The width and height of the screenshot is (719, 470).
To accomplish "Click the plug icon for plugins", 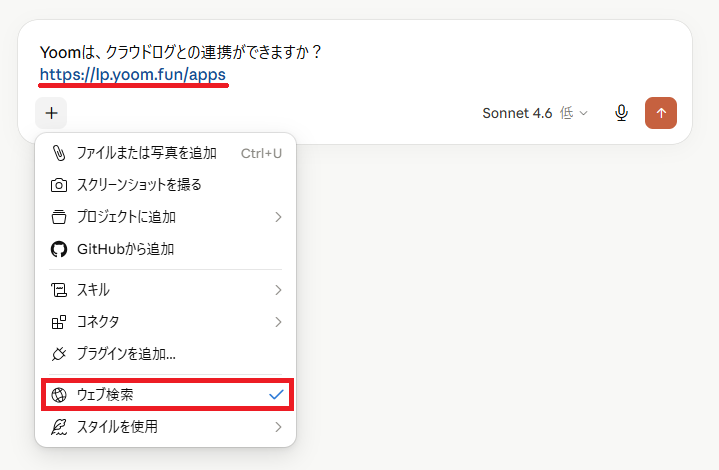I will coord(59,354).
